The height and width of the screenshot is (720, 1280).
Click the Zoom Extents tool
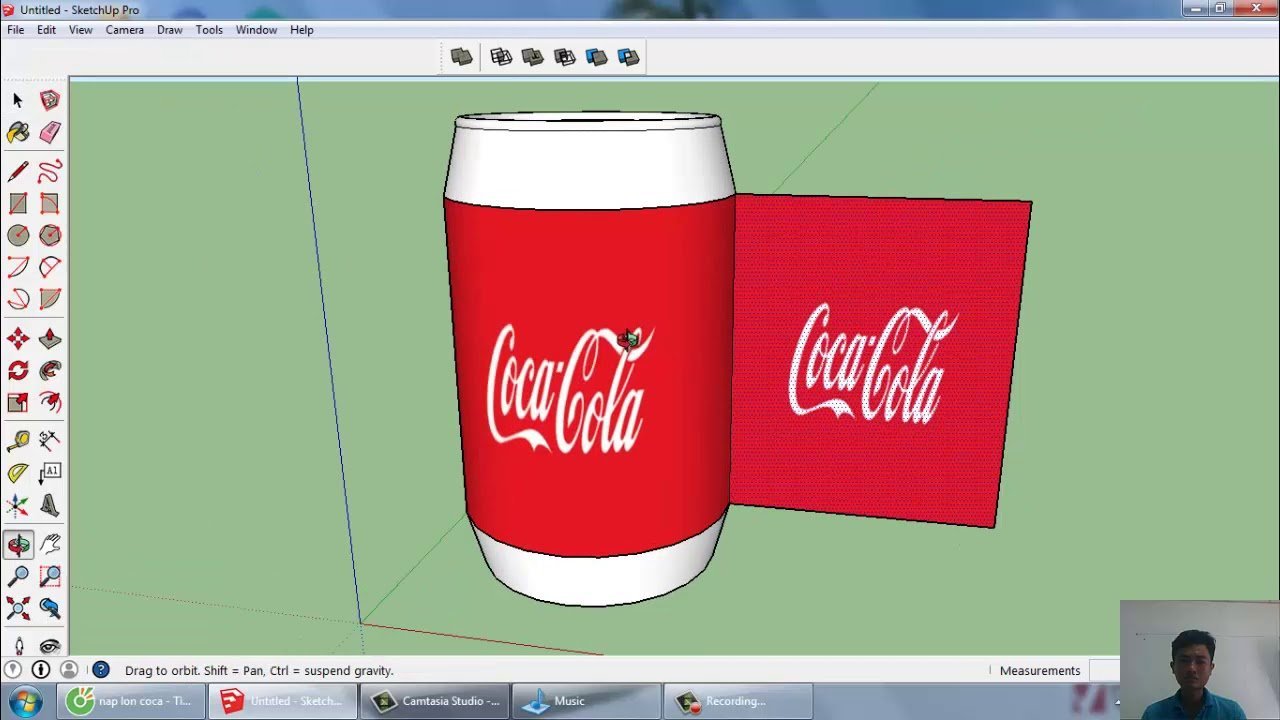18,608
